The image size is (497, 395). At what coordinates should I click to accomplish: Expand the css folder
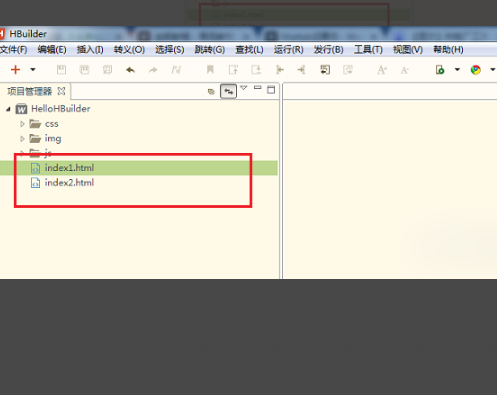(x=22, y=124)
